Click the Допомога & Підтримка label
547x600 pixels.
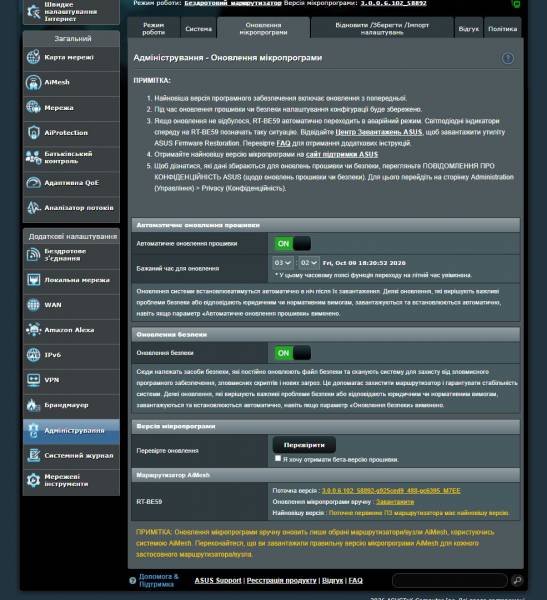(x=158, y=580)
